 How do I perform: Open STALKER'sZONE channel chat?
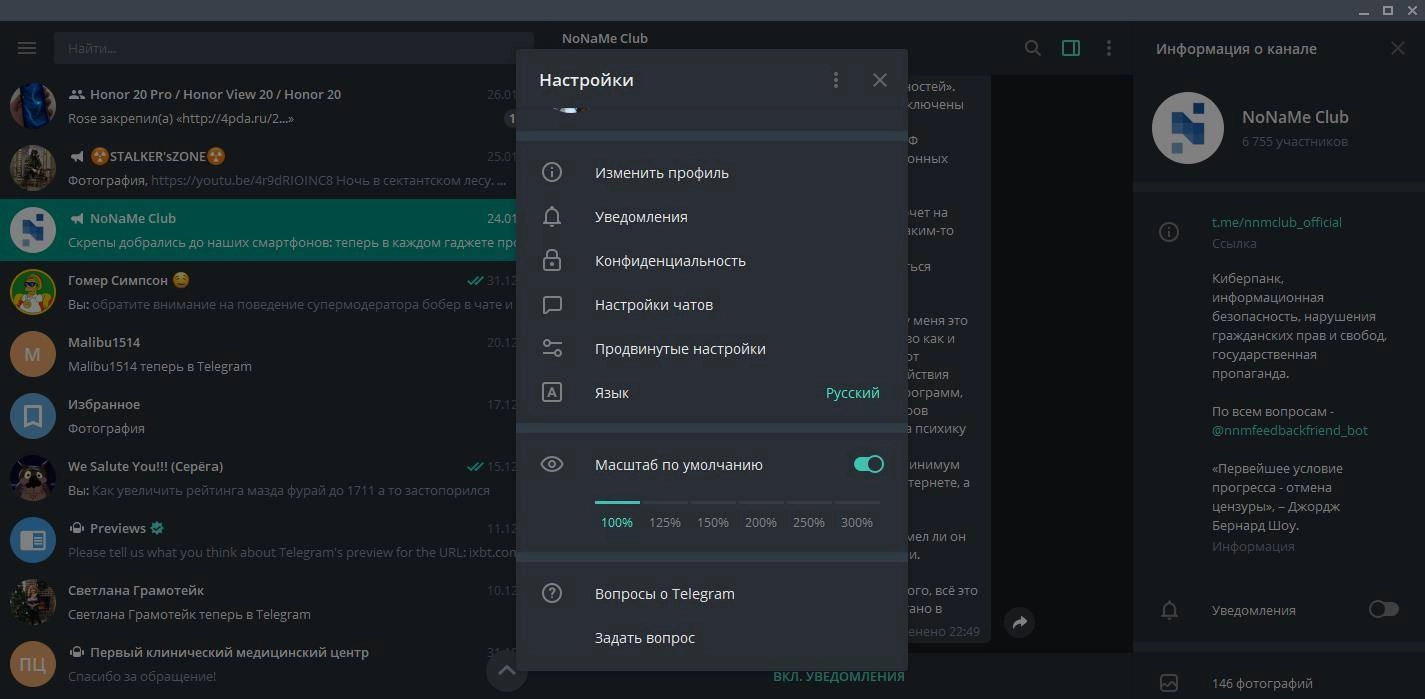point(258,168)
